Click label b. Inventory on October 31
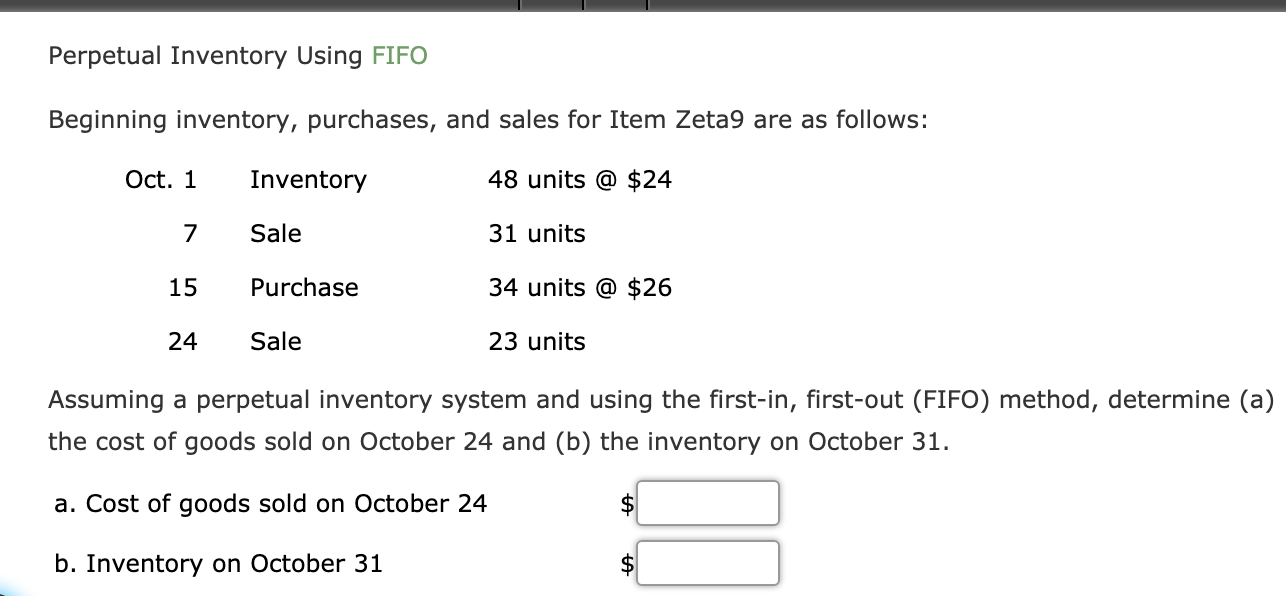 pyautogui.click(x=219, y=563)
